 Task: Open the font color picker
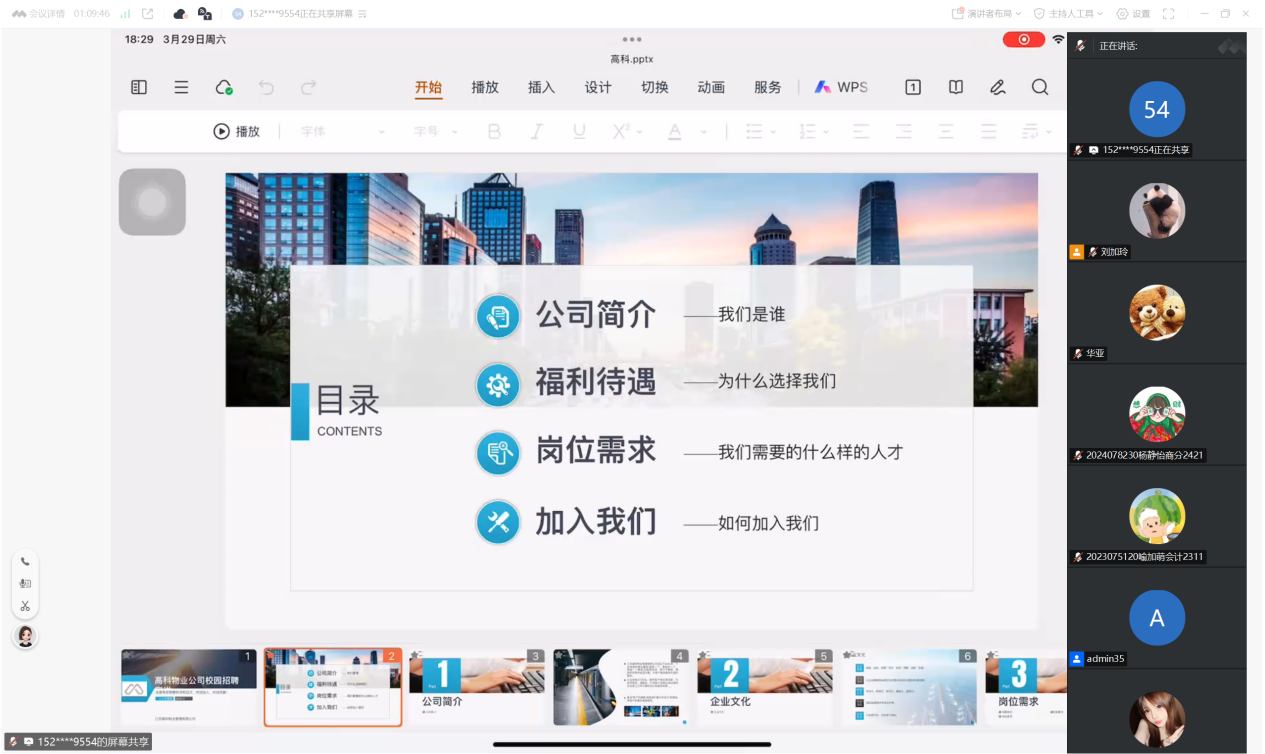coord(675,132)
